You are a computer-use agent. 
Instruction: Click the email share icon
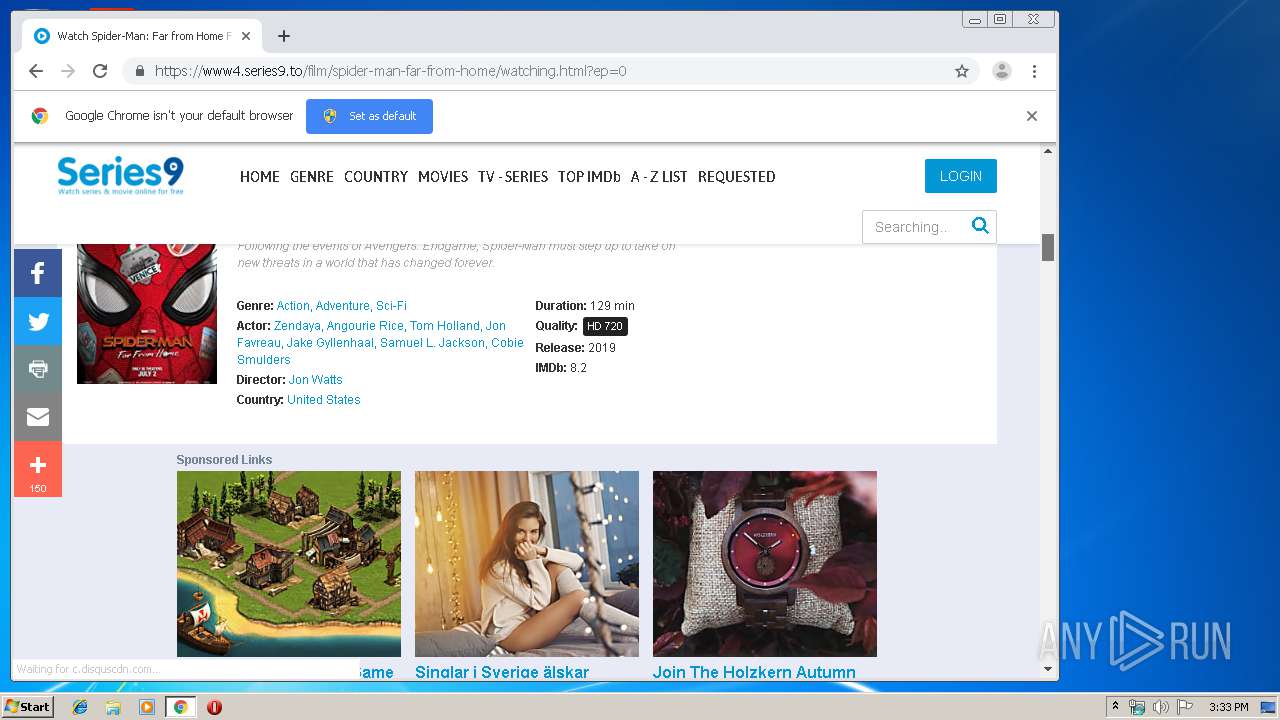point(38,417)
